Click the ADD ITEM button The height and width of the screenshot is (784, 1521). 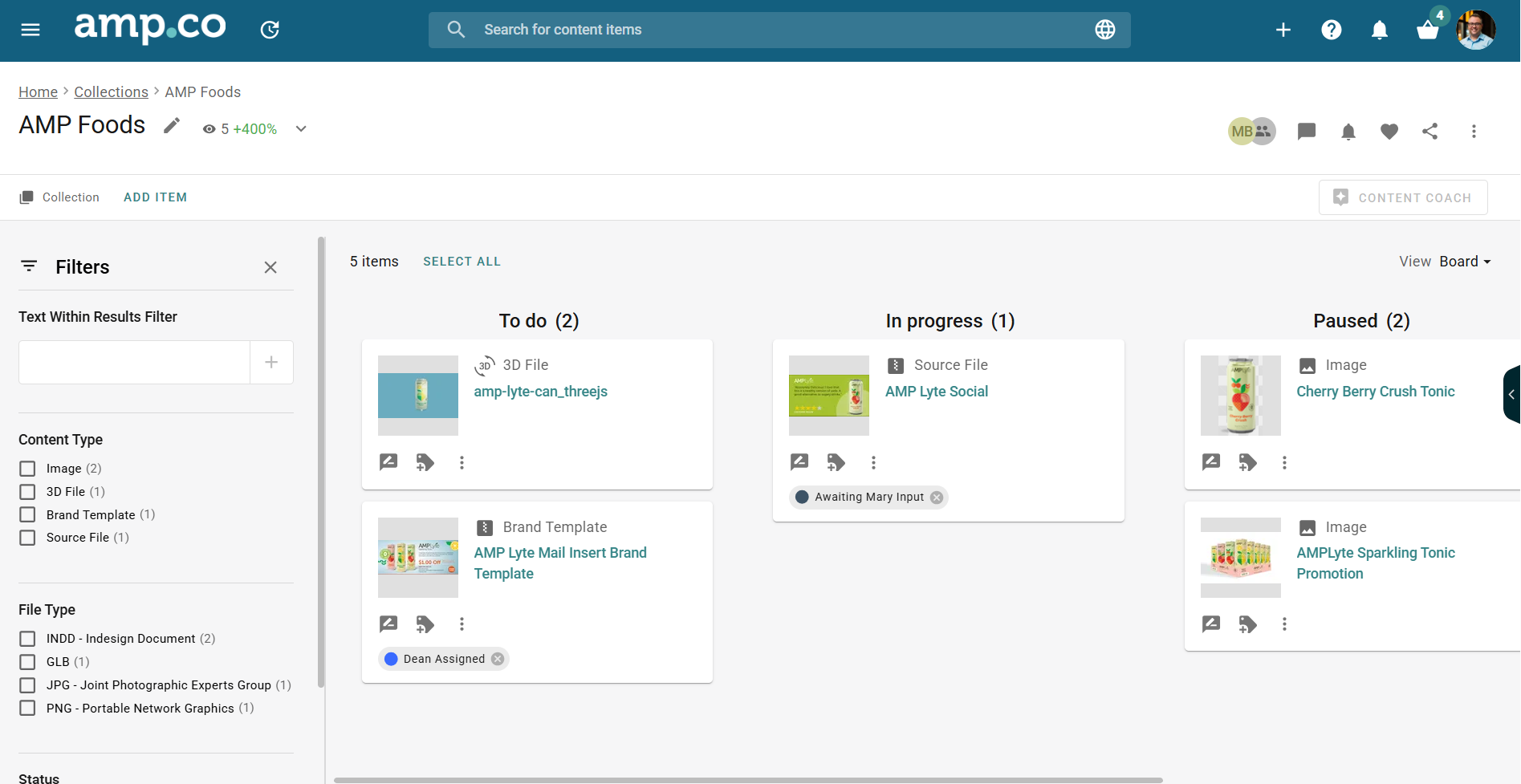[x=155, y=197]
